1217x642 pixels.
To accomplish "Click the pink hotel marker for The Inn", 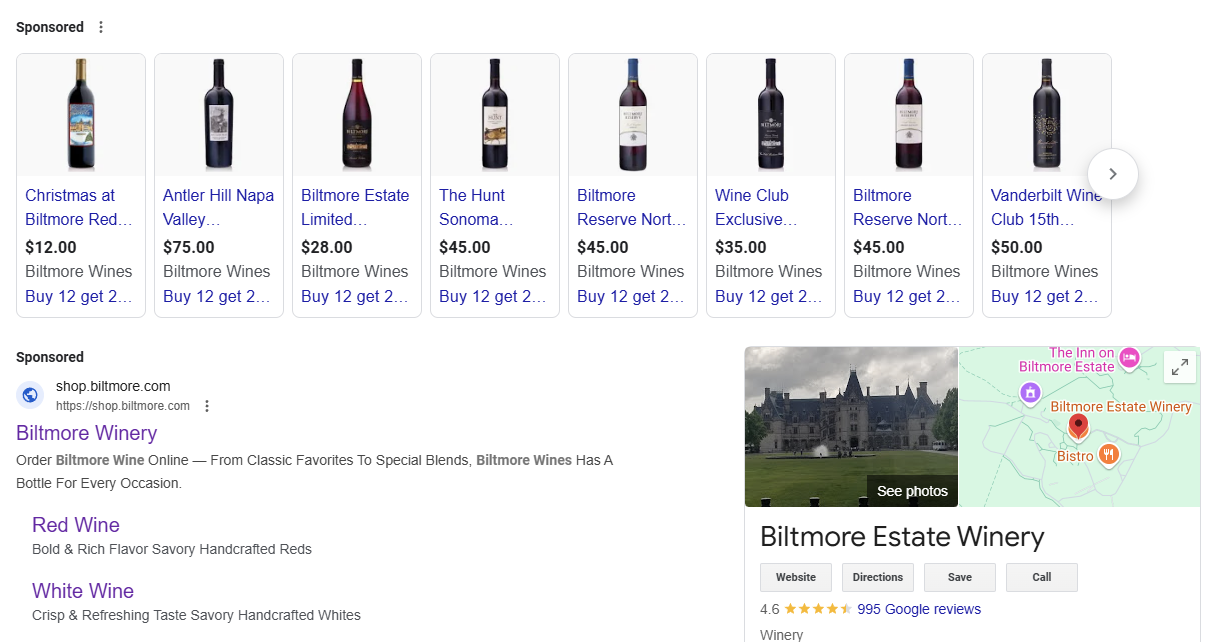I will click(1129, 357).
